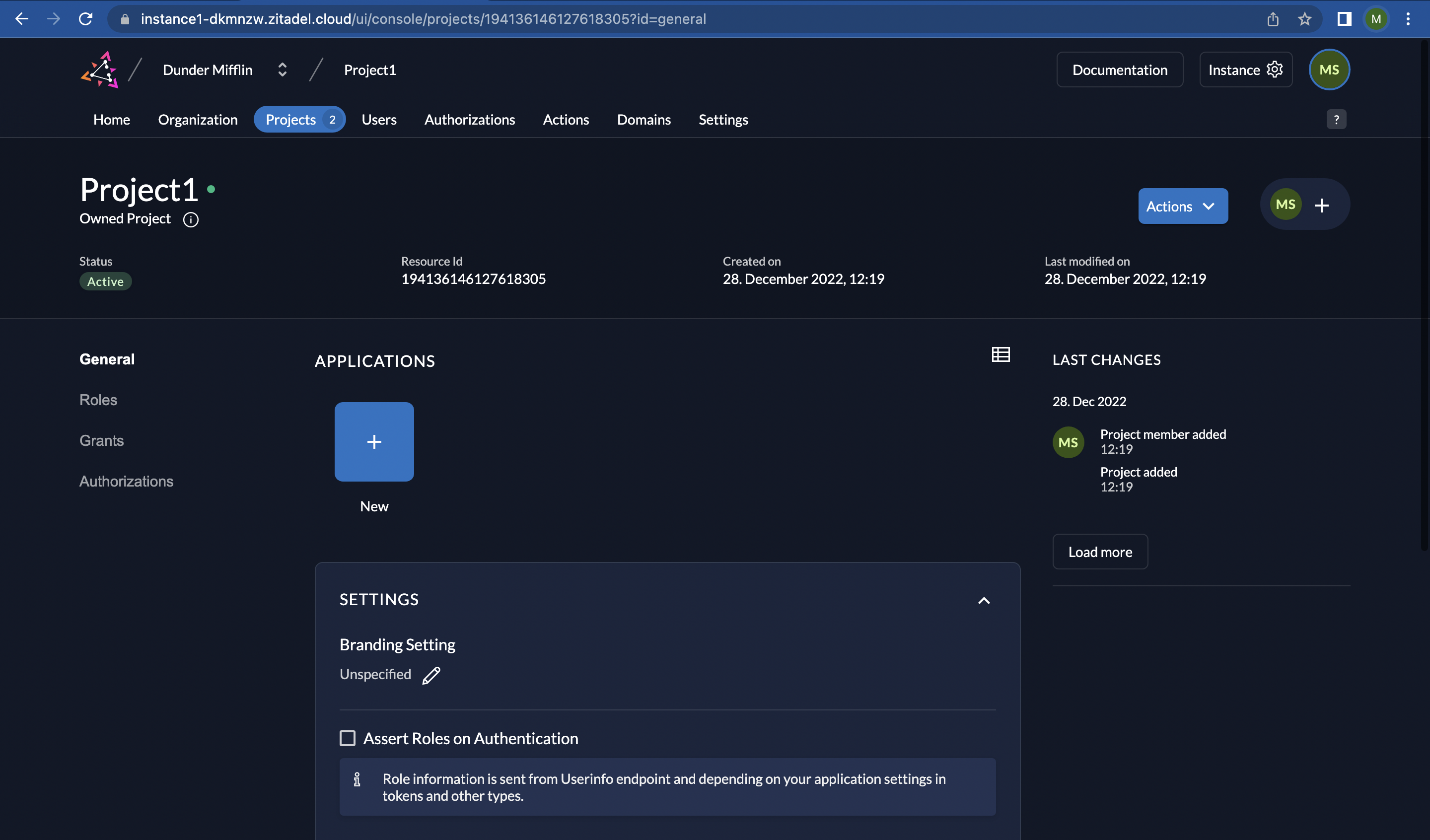The height and width of the screenshot is (840, 1430).
Task: Click the ZITADEL logo icon
Action: [100, 70]
